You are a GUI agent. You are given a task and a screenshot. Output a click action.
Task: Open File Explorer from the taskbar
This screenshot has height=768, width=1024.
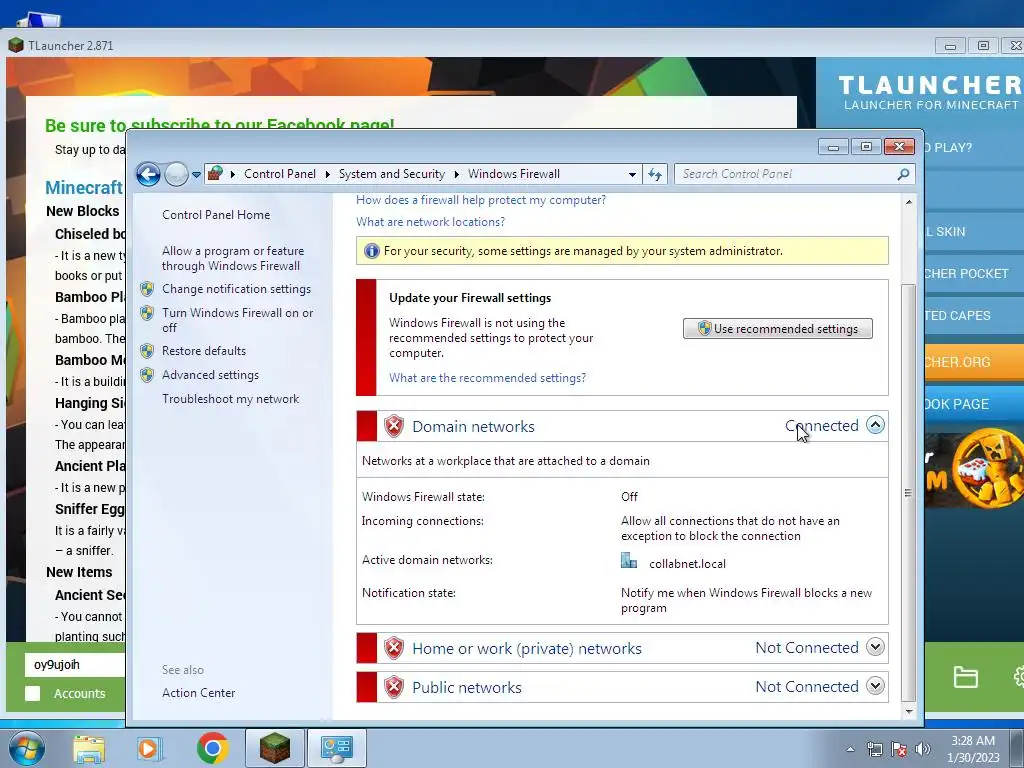[88, 748]
